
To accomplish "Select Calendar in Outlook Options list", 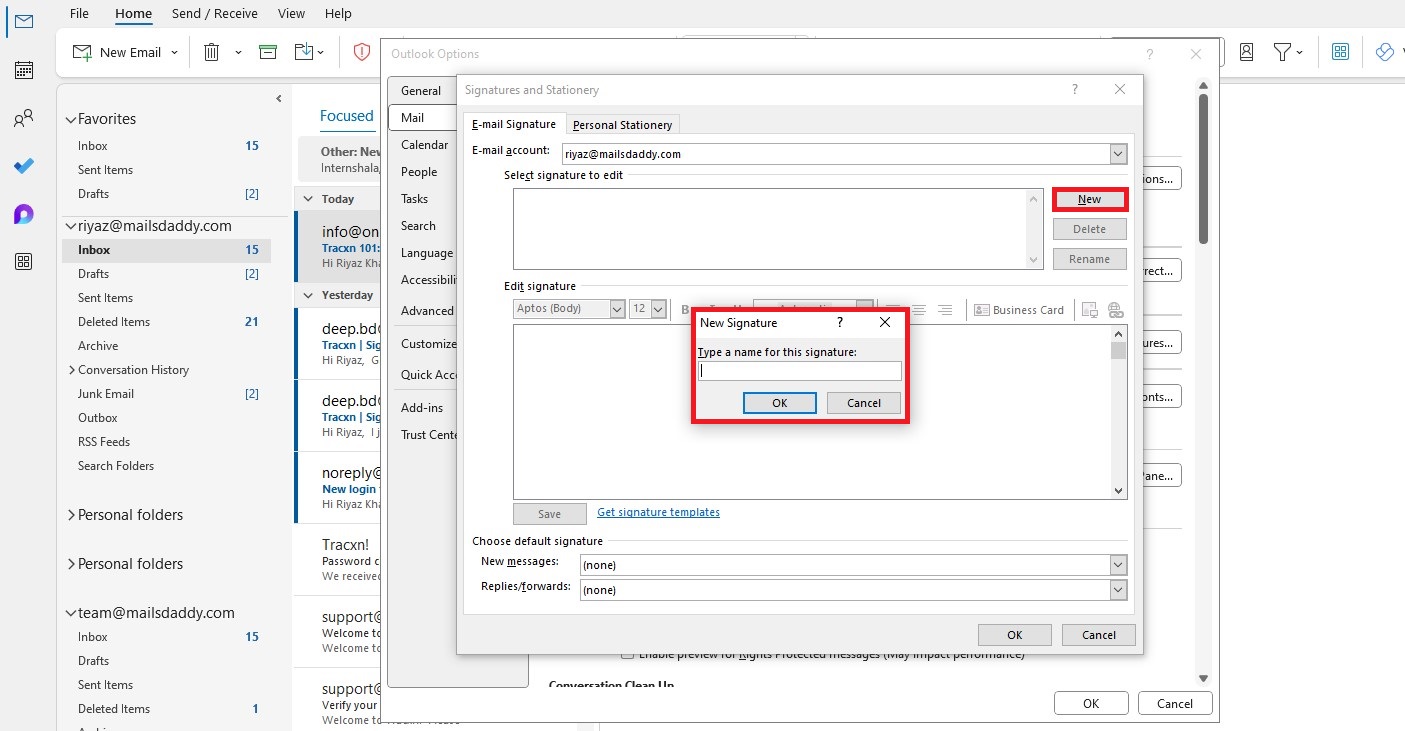I will (x=424, y=144).
